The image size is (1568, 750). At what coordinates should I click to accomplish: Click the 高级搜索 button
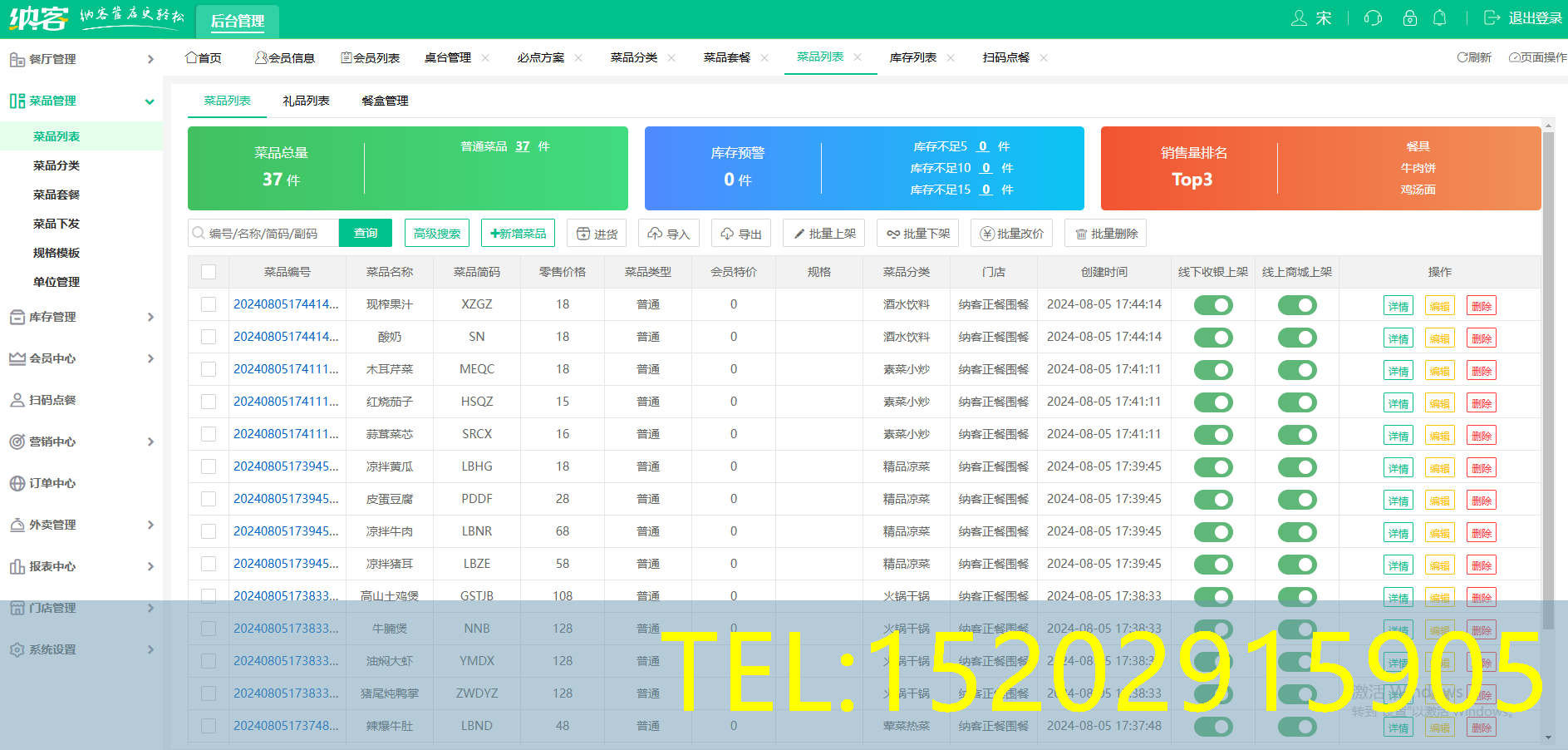point(437,234)
